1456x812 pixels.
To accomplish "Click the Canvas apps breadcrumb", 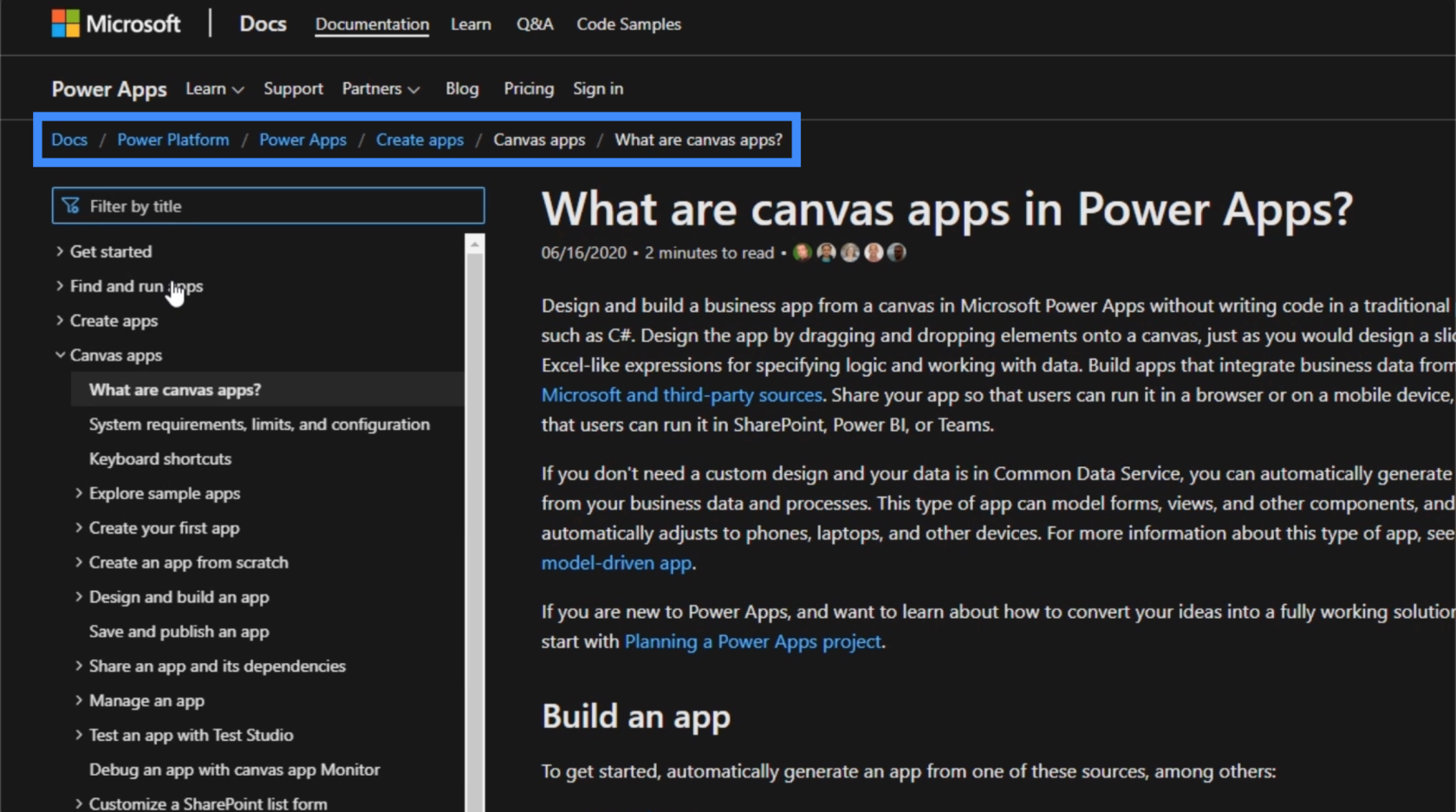I will tap(539, 140).
